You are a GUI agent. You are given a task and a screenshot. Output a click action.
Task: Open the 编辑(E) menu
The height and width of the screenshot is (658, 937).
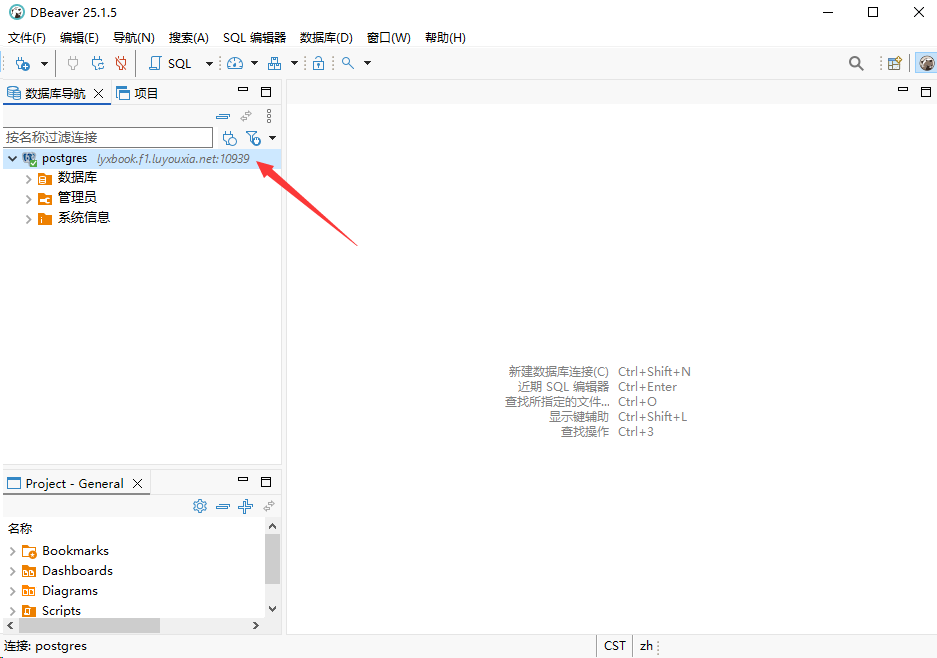coord(79,38)
